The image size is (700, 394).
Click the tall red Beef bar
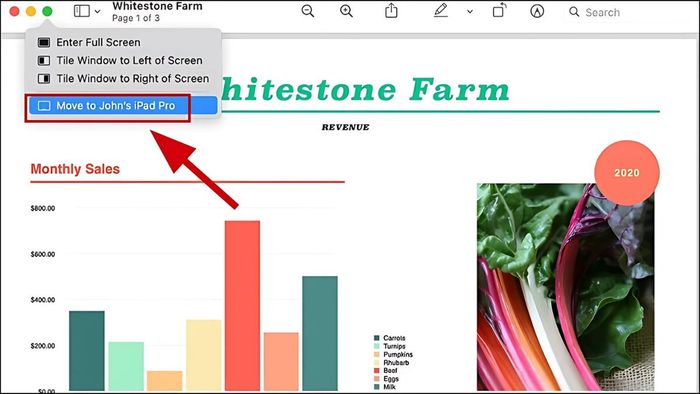point(242,306)
